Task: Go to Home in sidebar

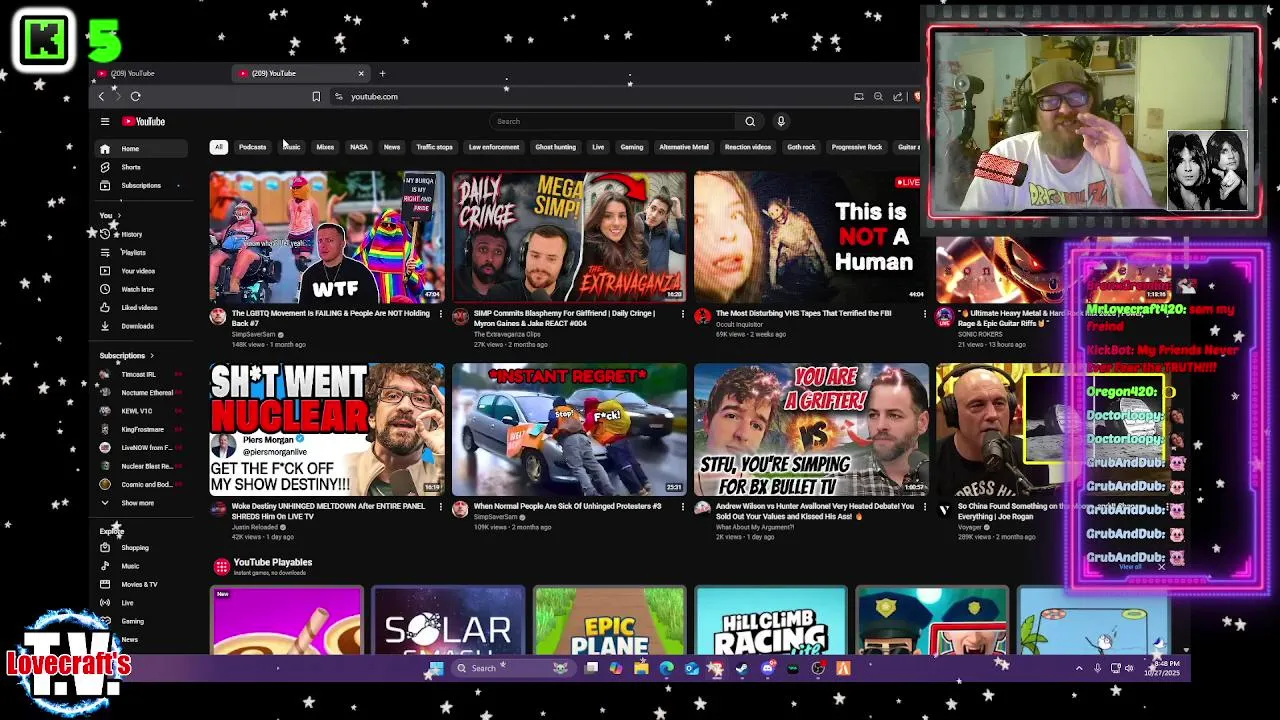Action: [x=142, y=148]
